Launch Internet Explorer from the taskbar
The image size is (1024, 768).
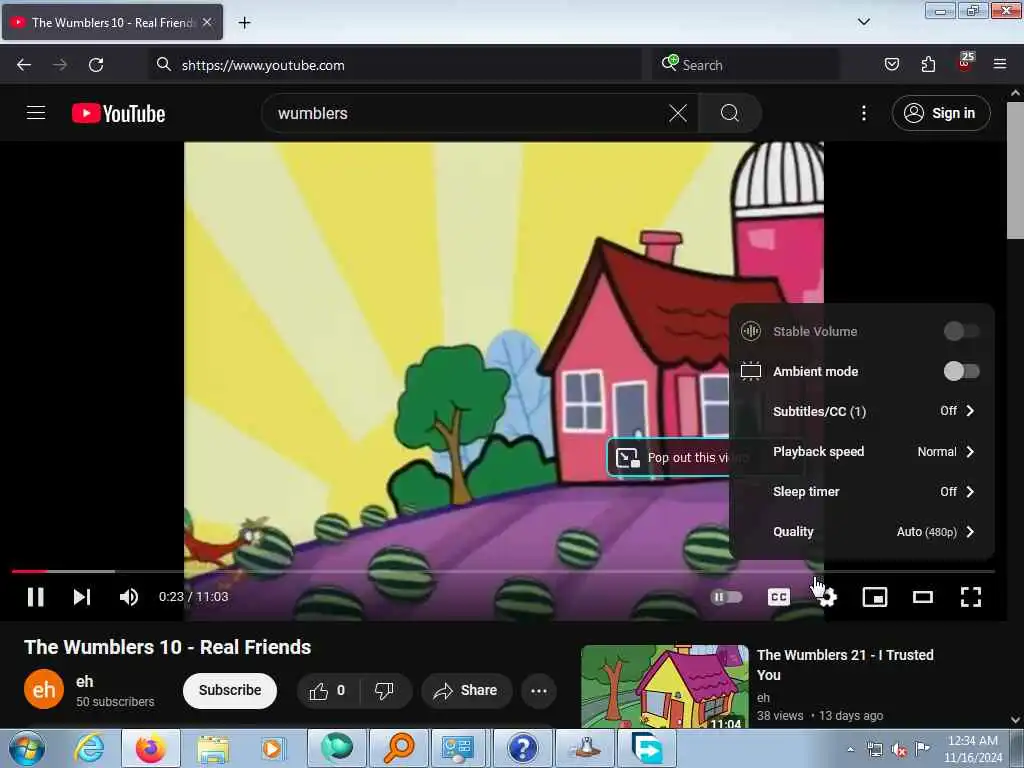(88, 748)
